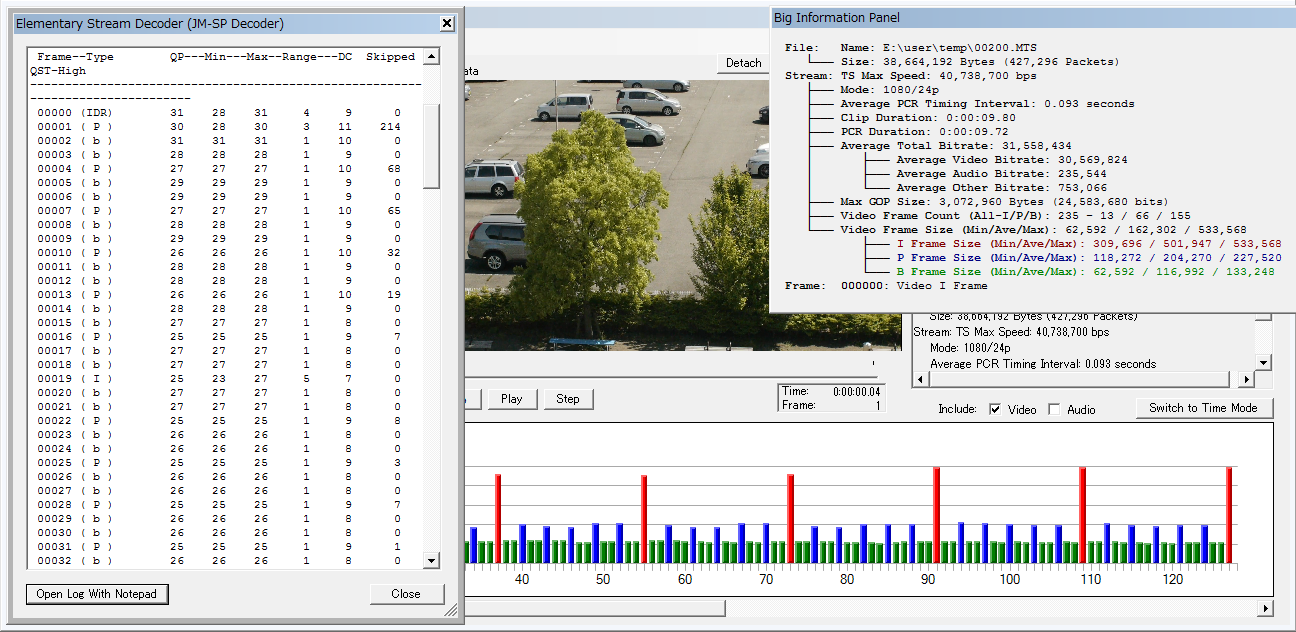Click the frame chart horizontal scrollbar thumb

(595, 608)
